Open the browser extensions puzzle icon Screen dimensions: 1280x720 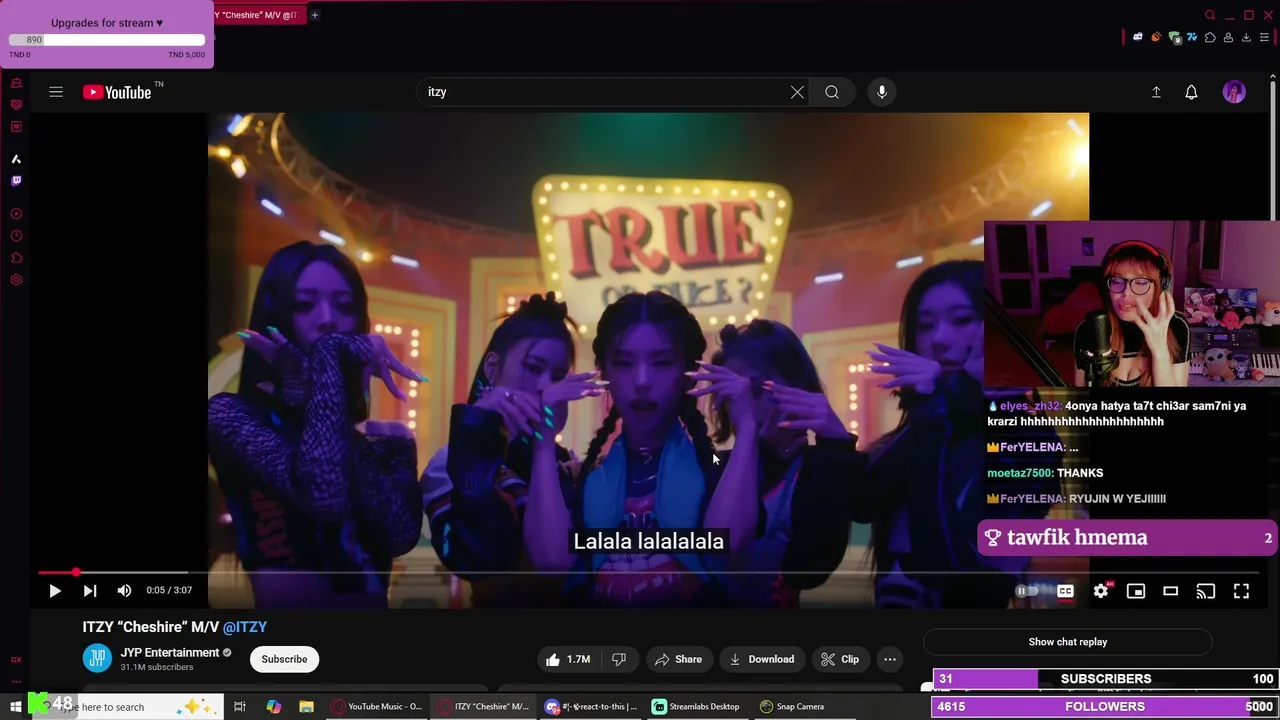coord(1210,37)
